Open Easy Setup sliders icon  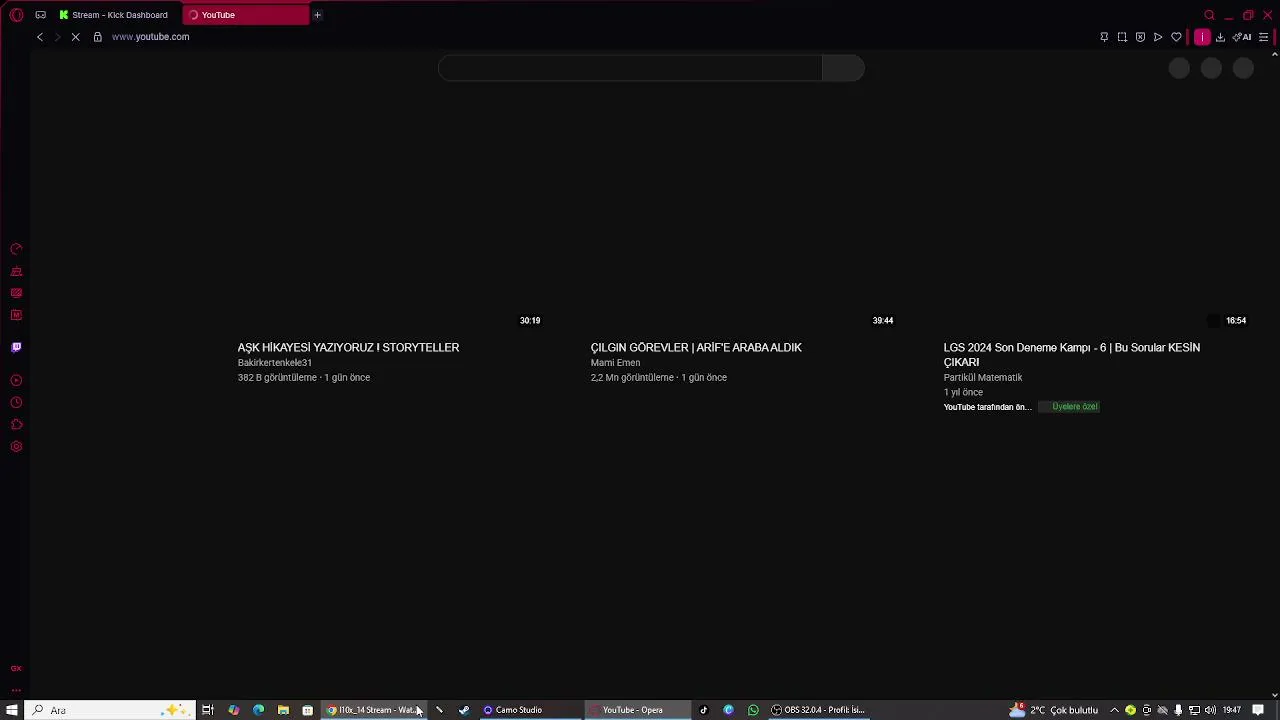tap(1264, 37)
